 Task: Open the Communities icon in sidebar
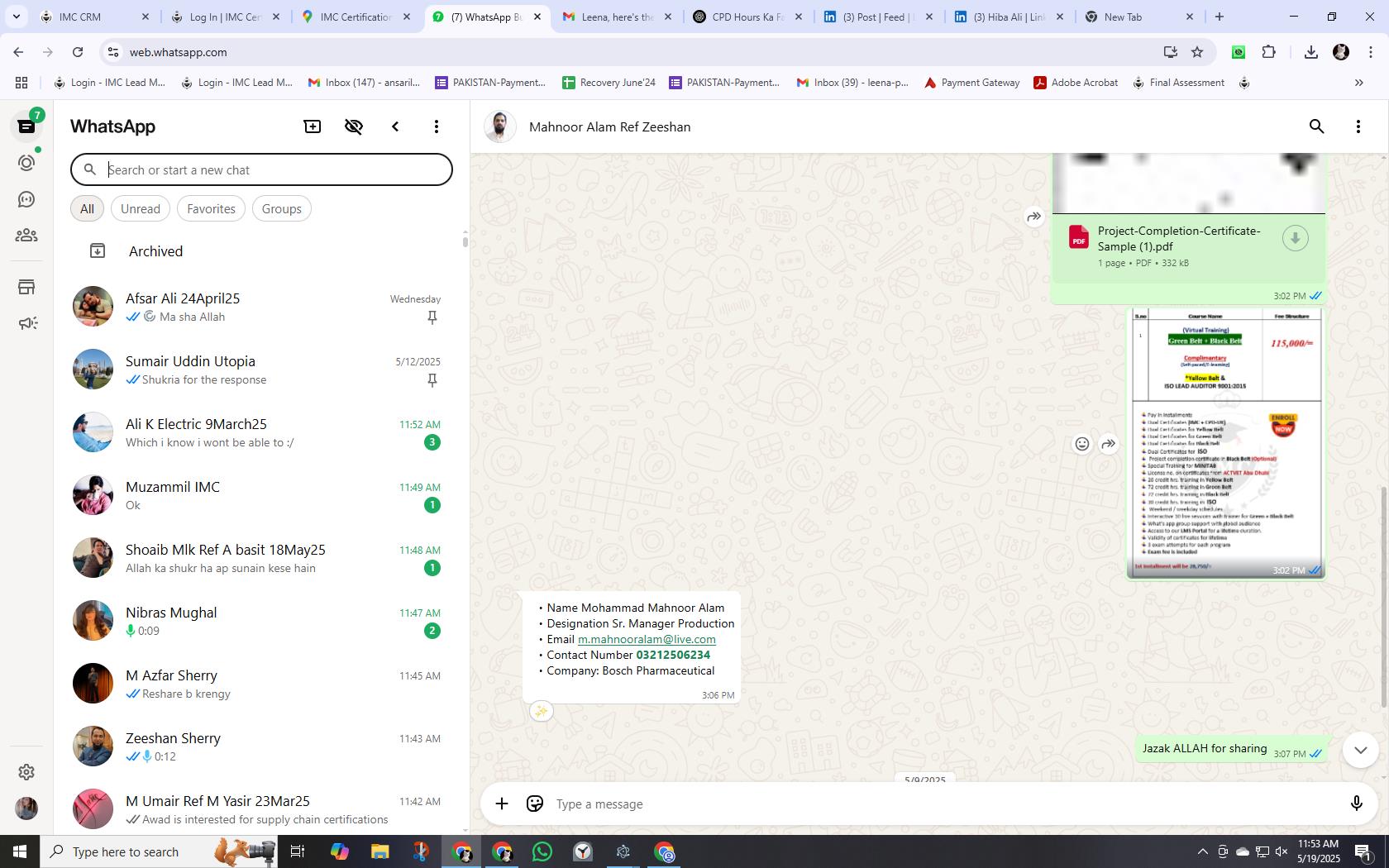[26, 236]
